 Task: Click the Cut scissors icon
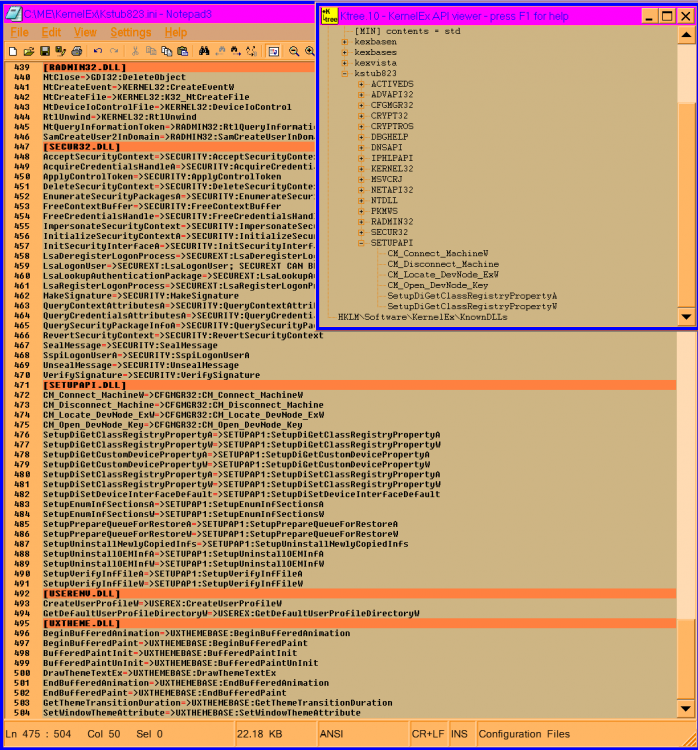pos(135,51)
